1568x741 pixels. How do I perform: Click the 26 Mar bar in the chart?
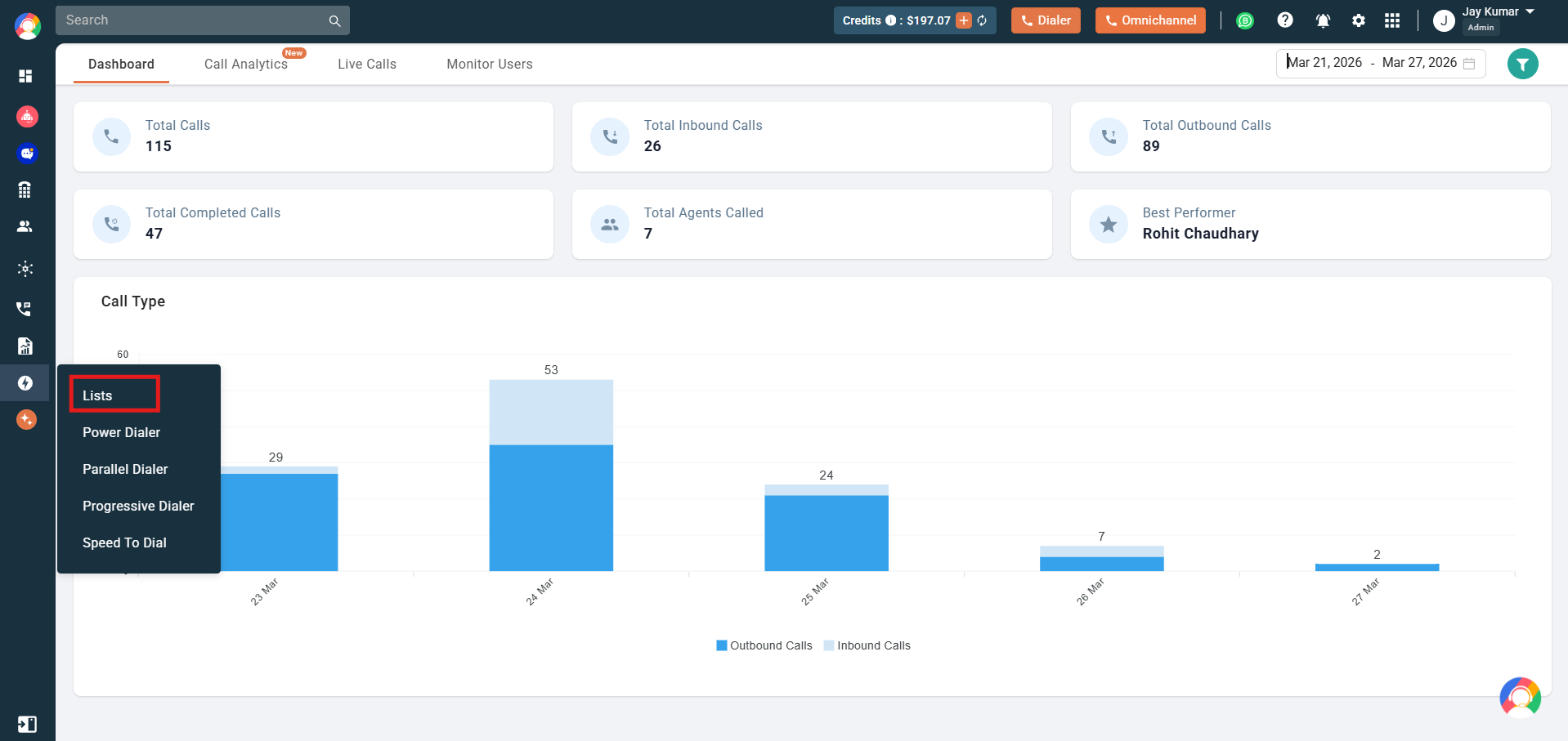[1102, 558]
